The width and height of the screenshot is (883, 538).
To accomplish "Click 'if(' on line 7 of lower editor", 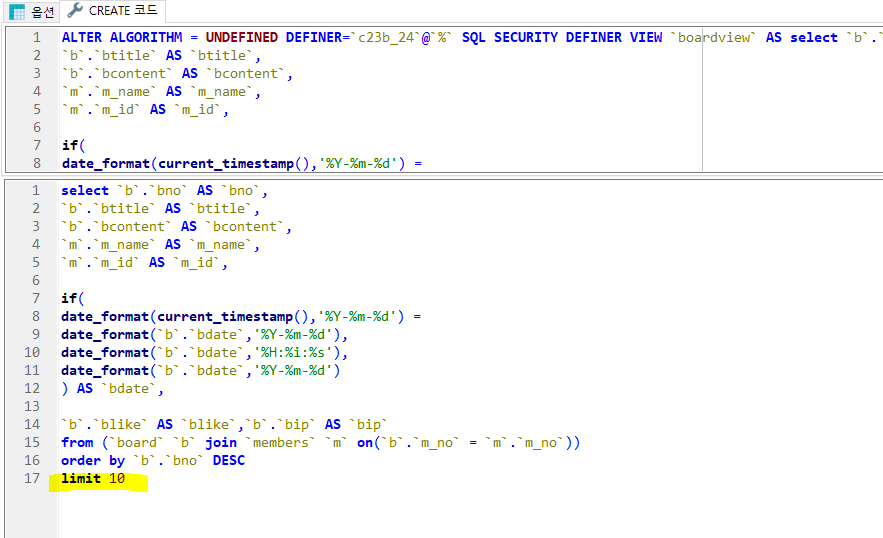I will (x=73, y=298).
